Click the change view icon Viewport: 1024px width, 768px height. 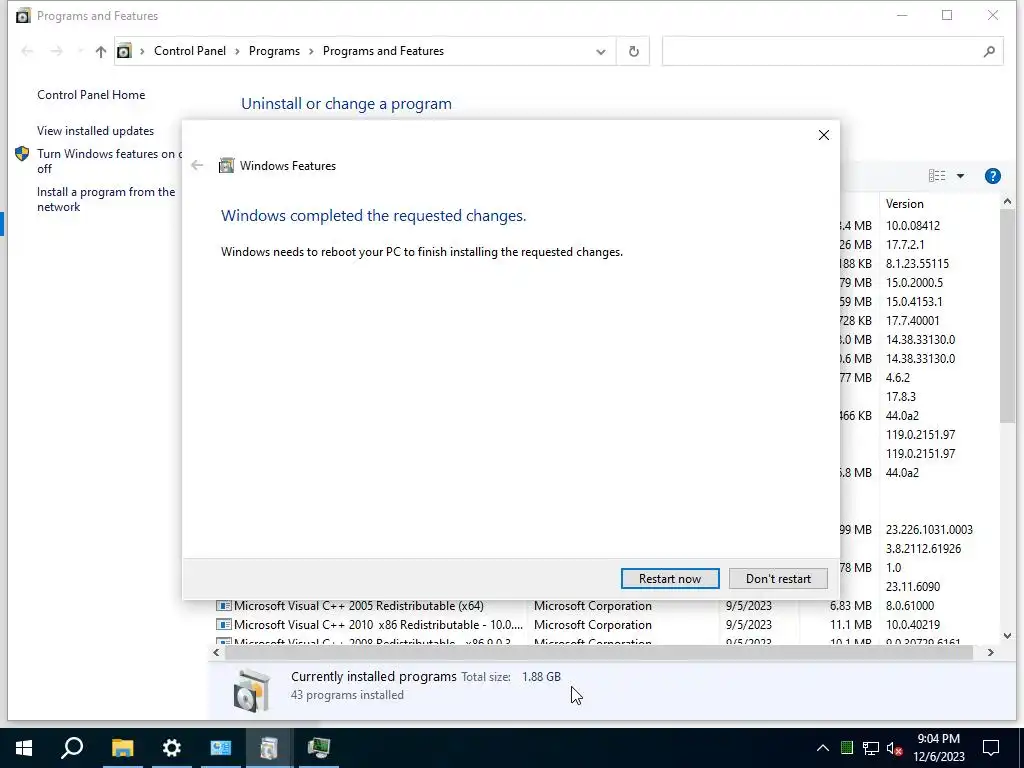pos(936,176)
